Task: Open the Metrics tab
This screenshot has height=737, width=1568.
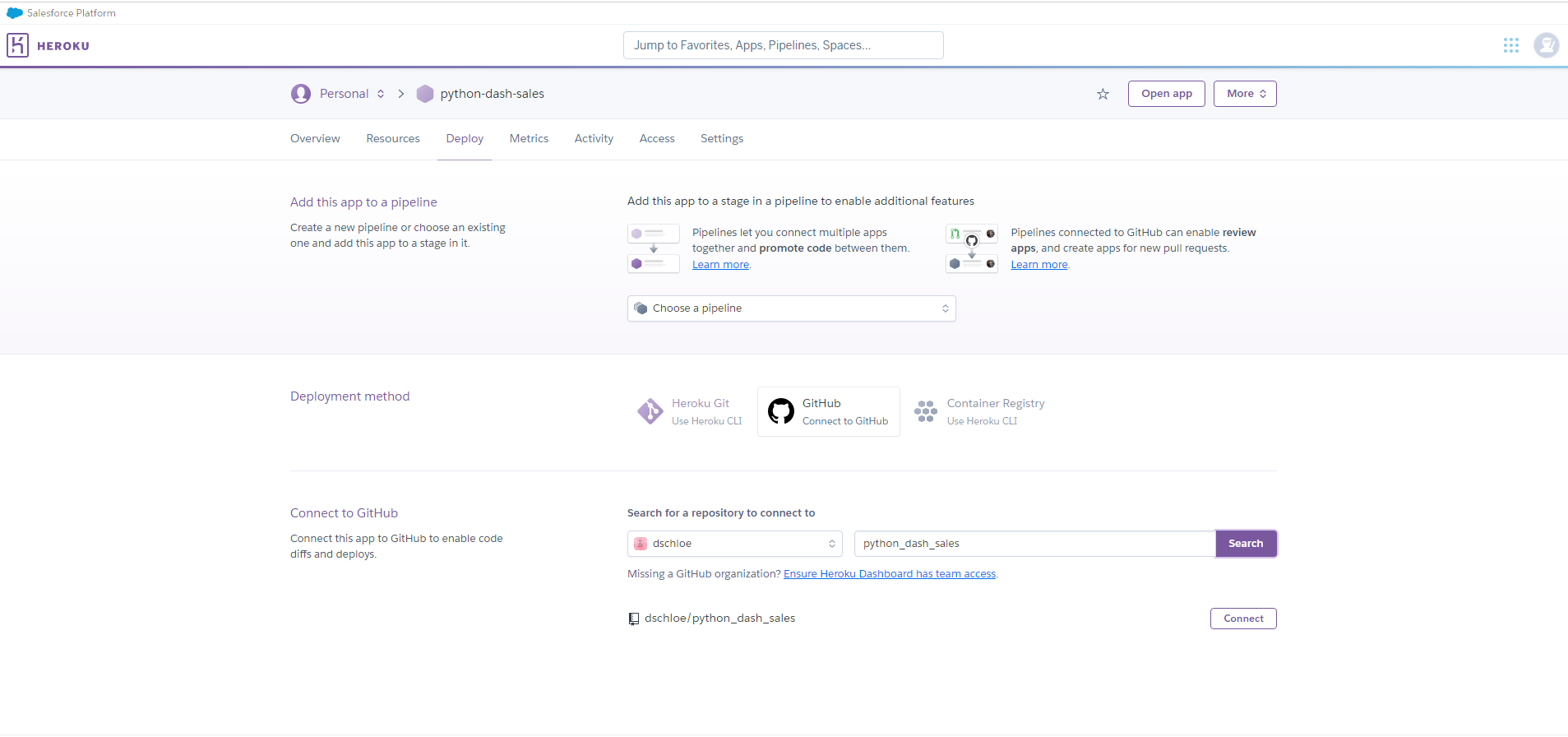Action: coord(529,138)
